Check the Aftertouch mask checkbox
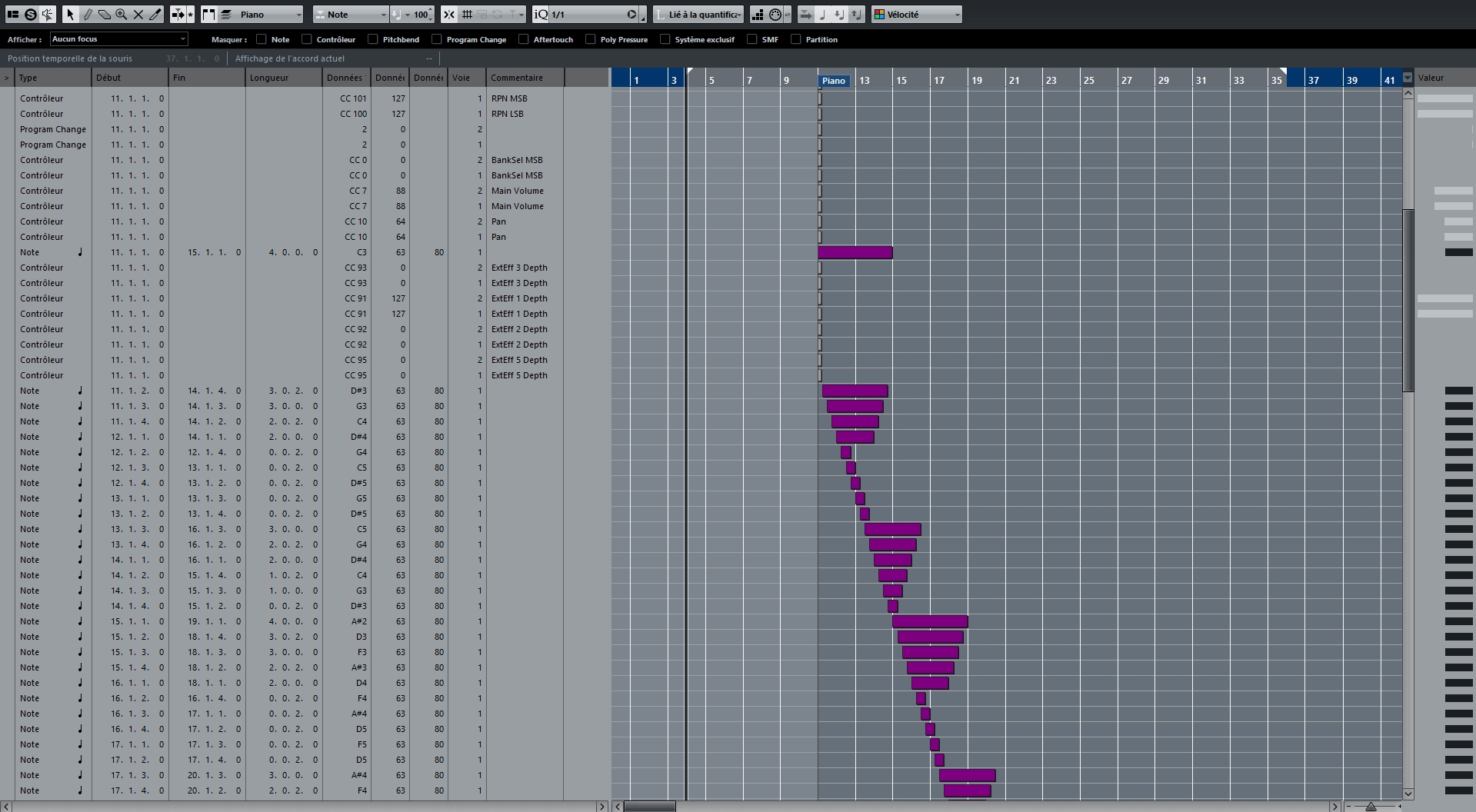Viewport: 1476px width, 812px height. click(524, 39)
